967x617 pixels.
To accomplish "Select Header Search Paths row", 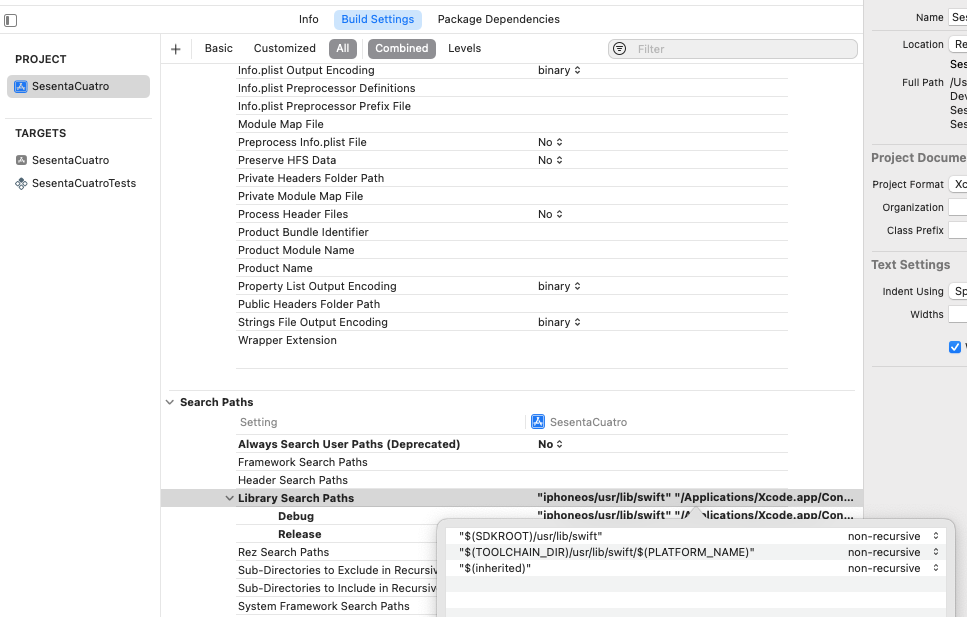I will click(511, 480).
